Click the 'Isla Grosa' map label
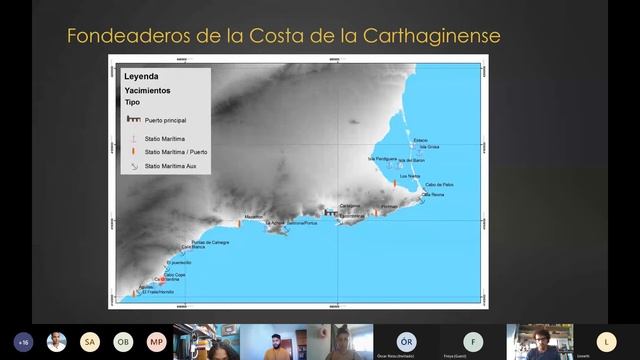 pyautogui.click(x=429, y=147)
